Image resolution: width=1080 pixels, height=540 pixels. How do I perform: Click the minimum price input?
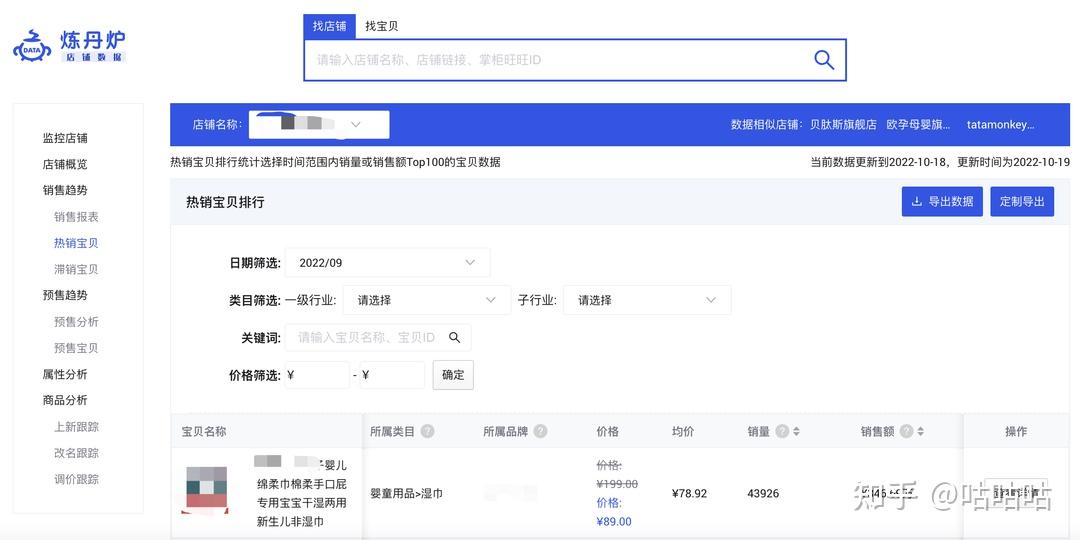click(x=318, y=375)
